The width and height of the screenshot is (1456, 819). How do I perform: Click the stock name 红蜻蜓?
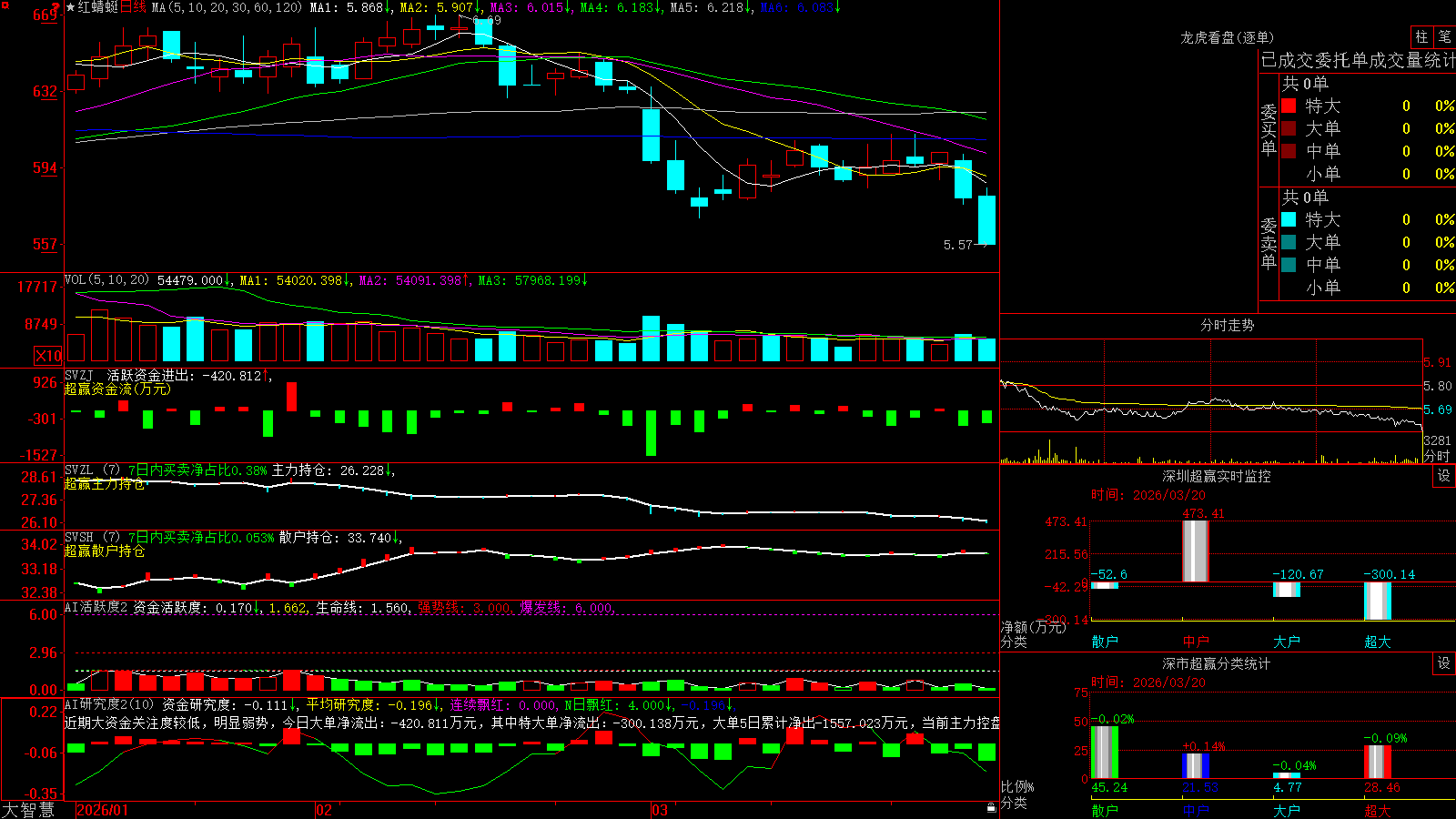98,7
